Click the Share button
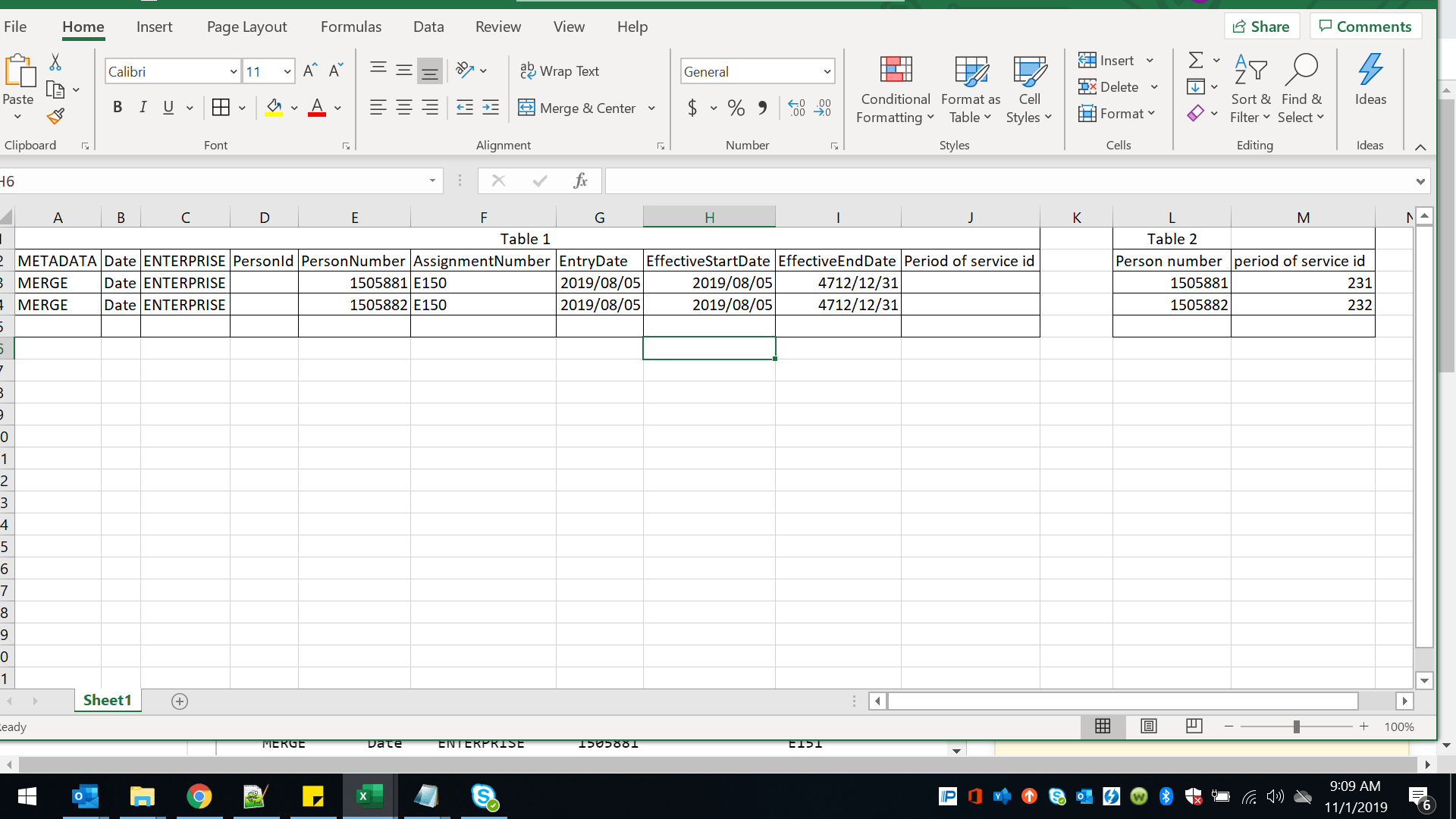Viewport: 1456px width, 819px height. [1261, 25]
